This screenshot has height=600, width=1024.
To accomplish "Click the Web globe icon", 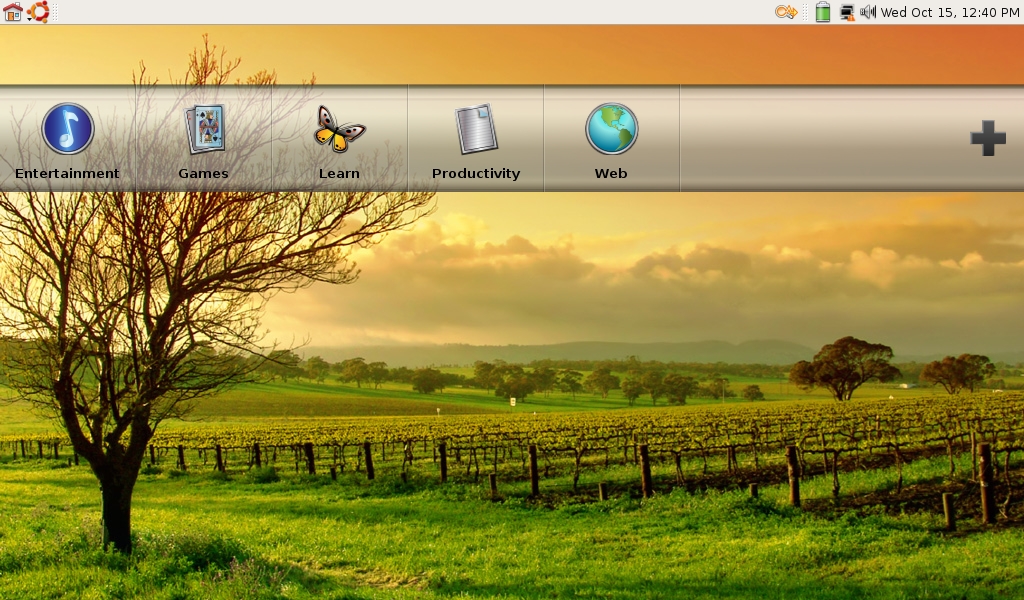I will (611, 129).
